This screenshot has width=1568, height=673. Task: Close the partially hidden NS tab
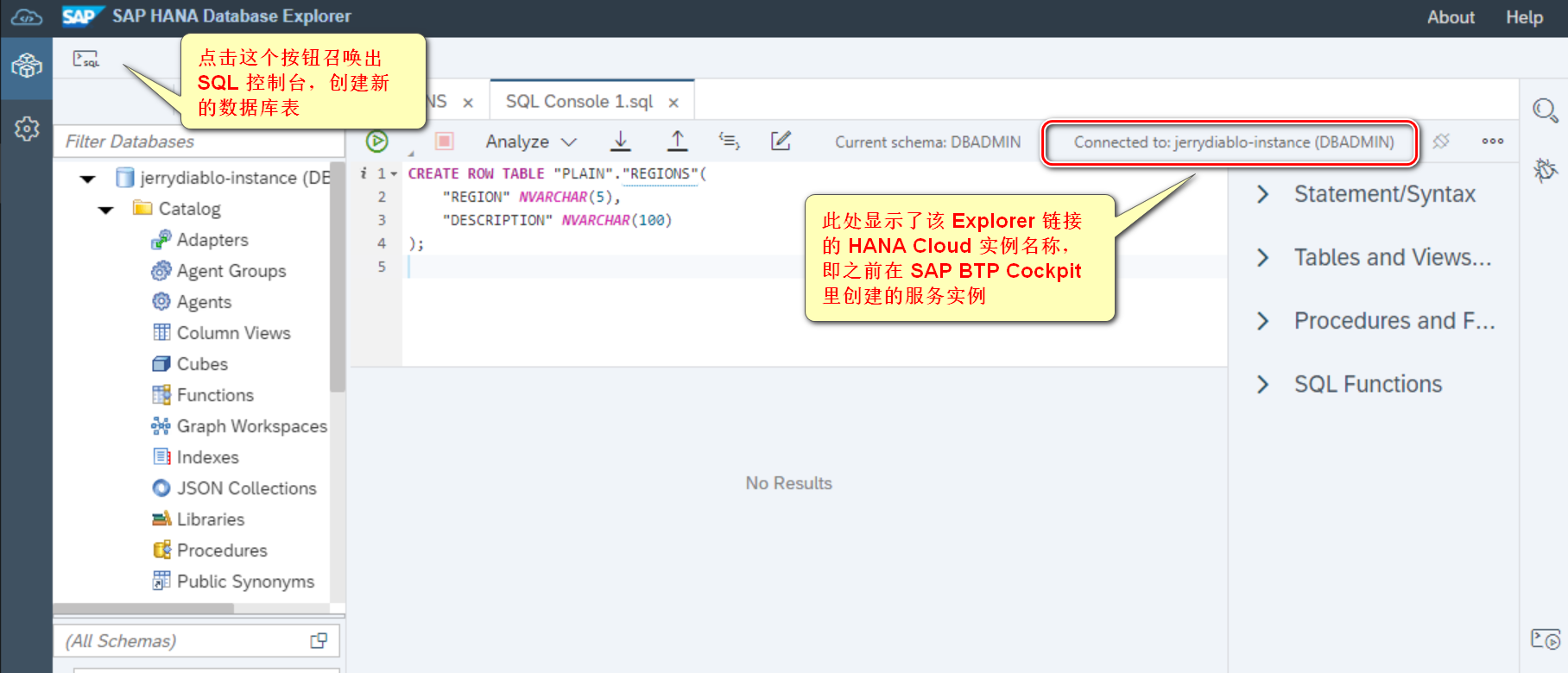(468, 103)
